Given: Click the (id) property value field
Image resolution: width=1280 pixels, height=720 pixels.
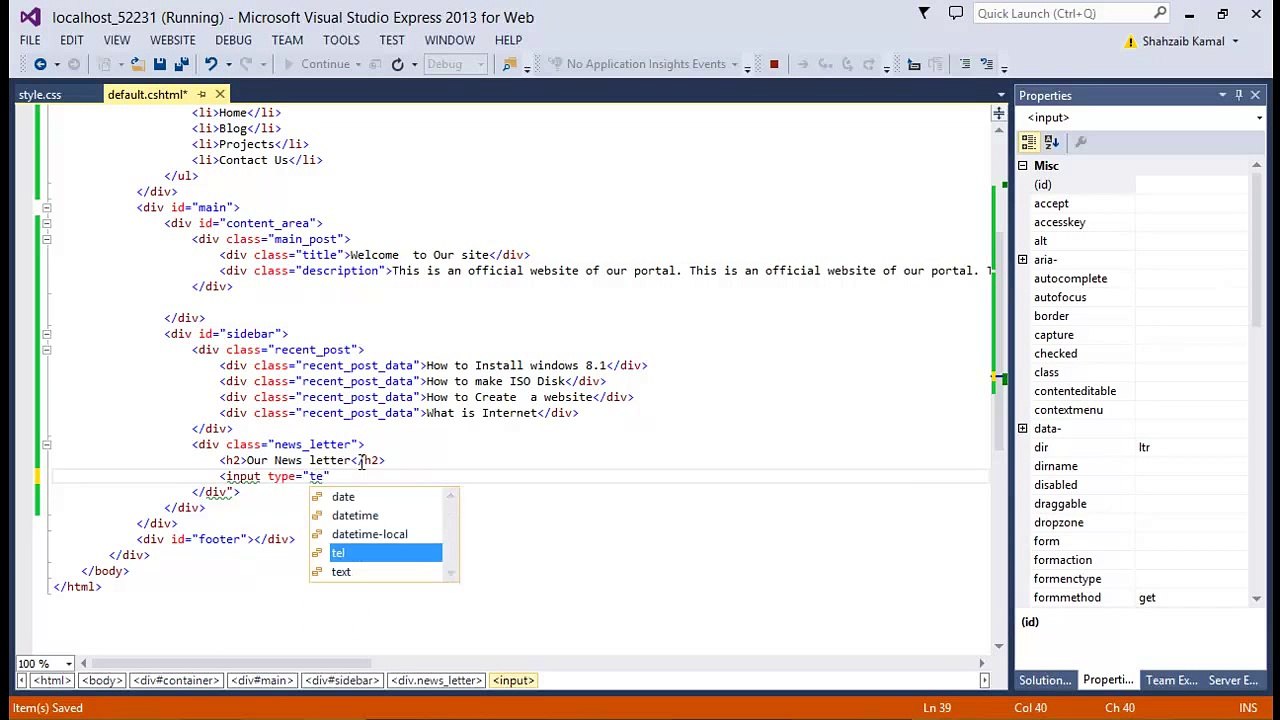Looking at the screenshot, I should click(1193, 185).
